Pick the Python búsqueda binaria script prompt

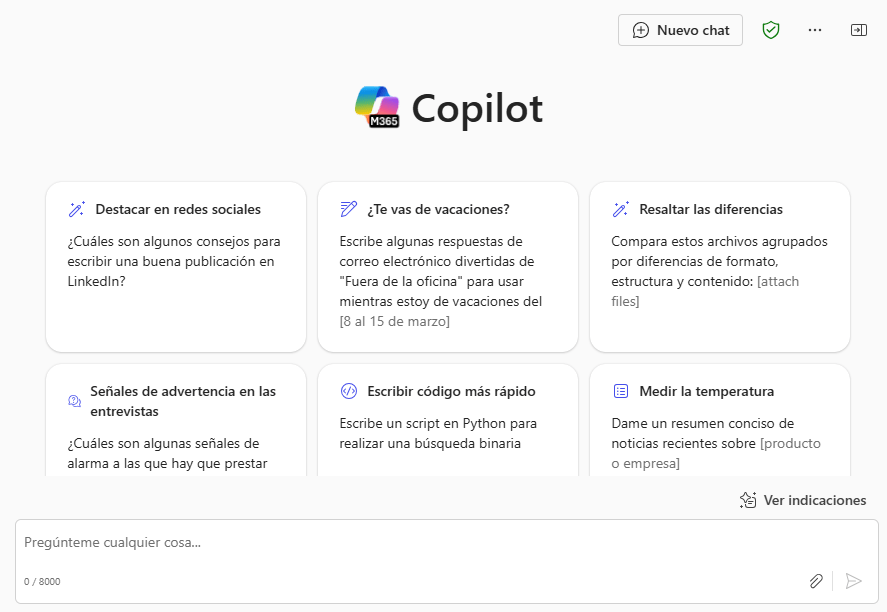[448, 420]
